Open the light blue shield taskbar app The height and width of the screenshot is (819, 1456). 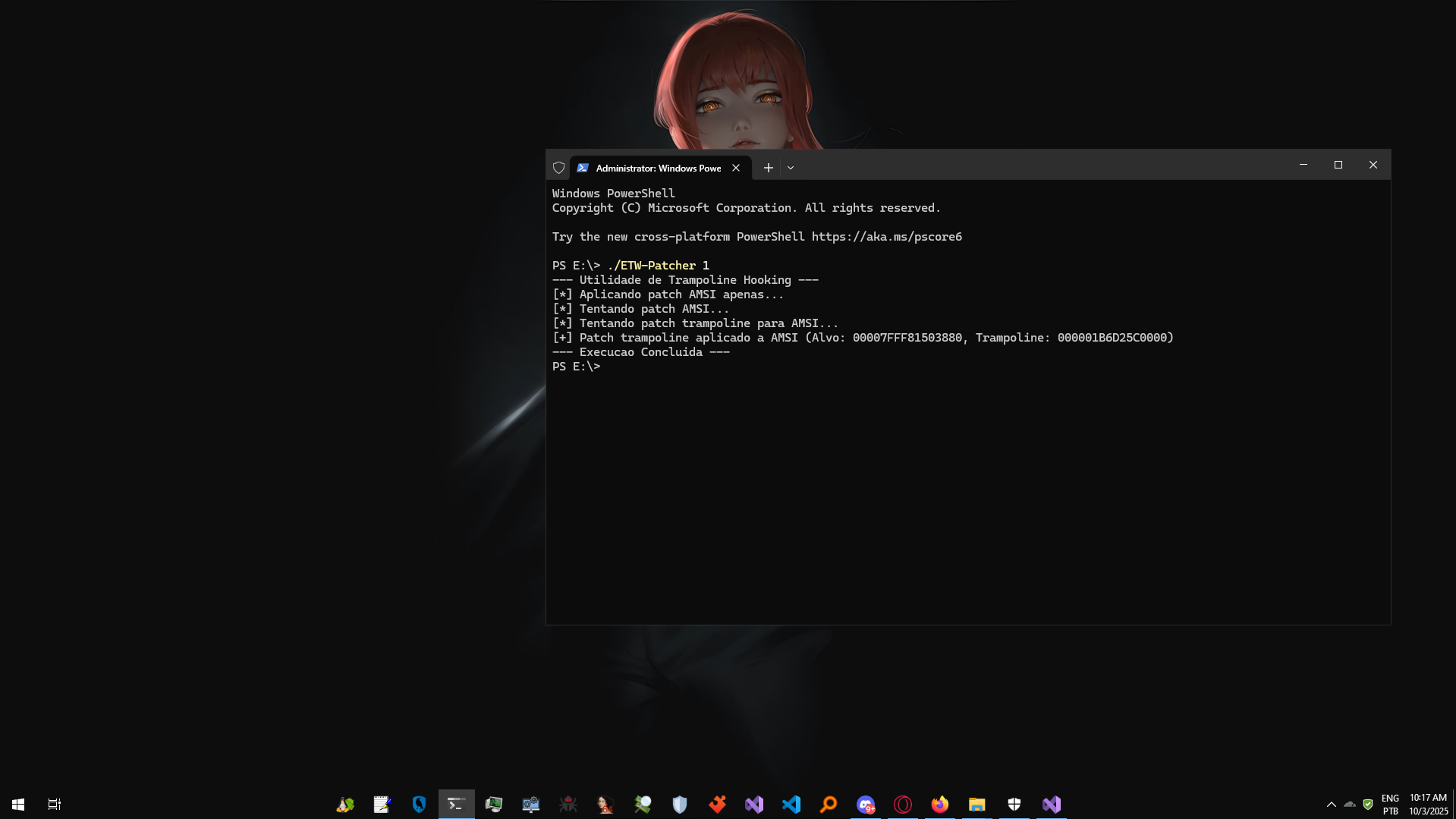point(680,805)
